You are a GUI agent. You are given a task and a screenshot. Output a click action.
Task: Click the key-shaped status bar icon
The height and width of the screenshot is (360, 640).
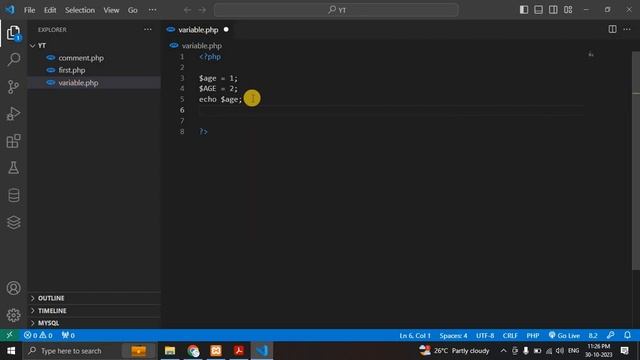click(x=611, y=335)
